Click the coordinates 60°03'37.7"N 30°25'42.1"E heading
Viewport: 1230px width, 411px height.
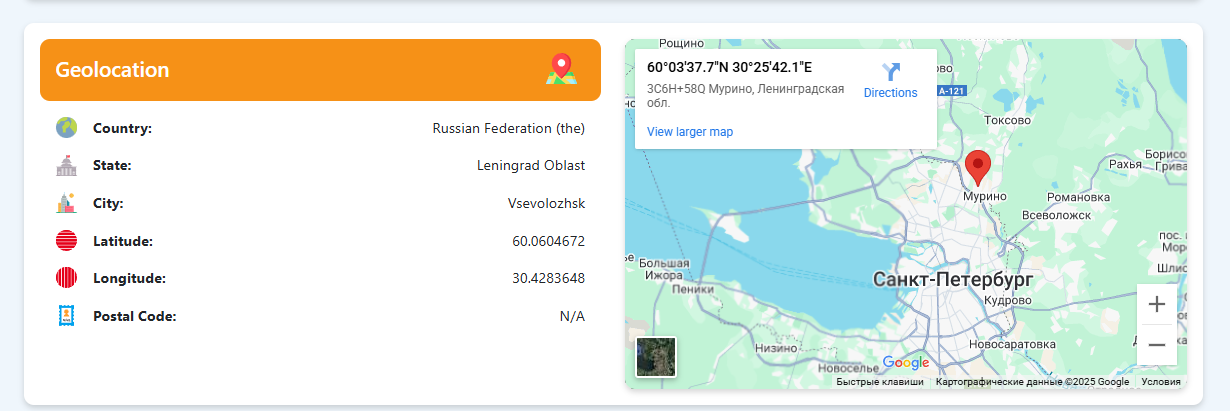730,68
